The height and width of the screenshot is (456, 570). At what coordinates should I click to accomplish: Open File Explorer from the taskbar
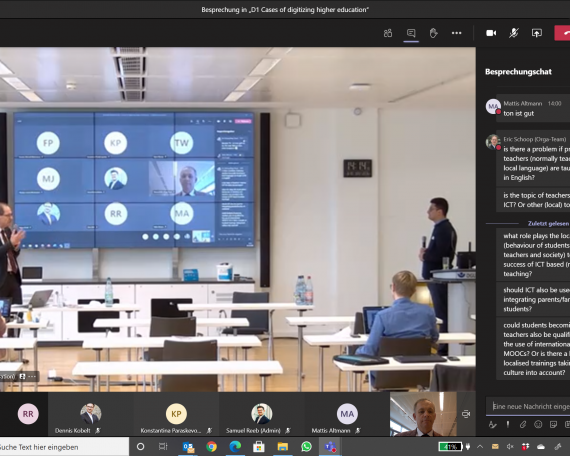282,447
